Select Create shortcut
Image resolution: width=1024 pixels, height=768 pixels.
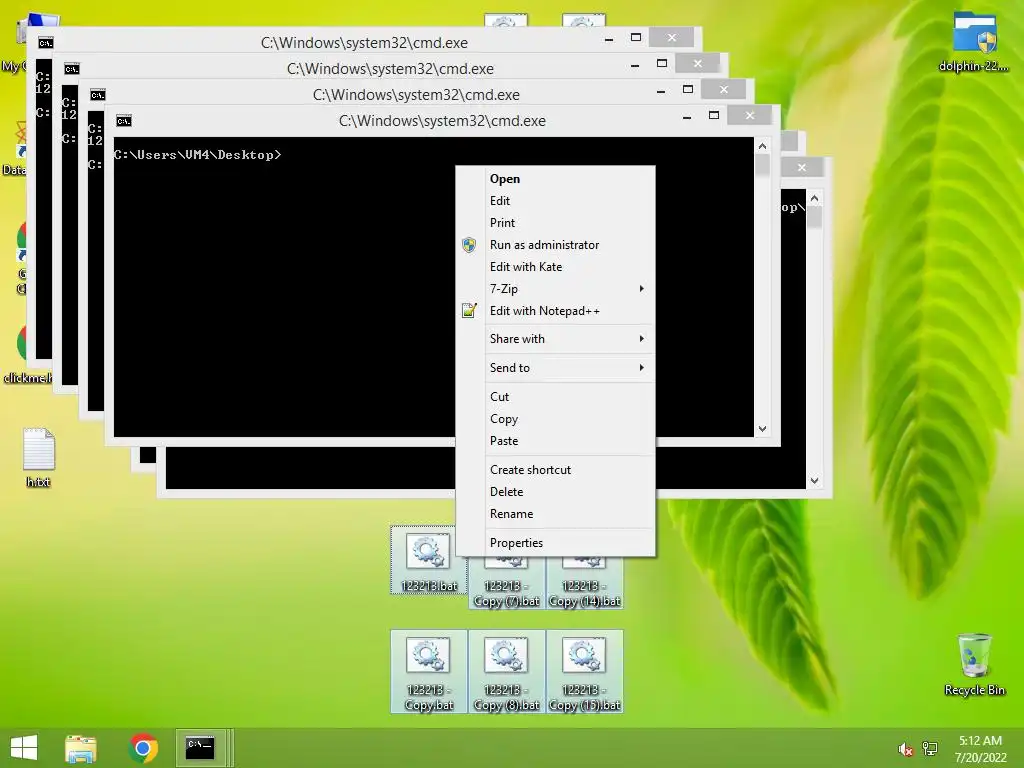tap(555, 470)
